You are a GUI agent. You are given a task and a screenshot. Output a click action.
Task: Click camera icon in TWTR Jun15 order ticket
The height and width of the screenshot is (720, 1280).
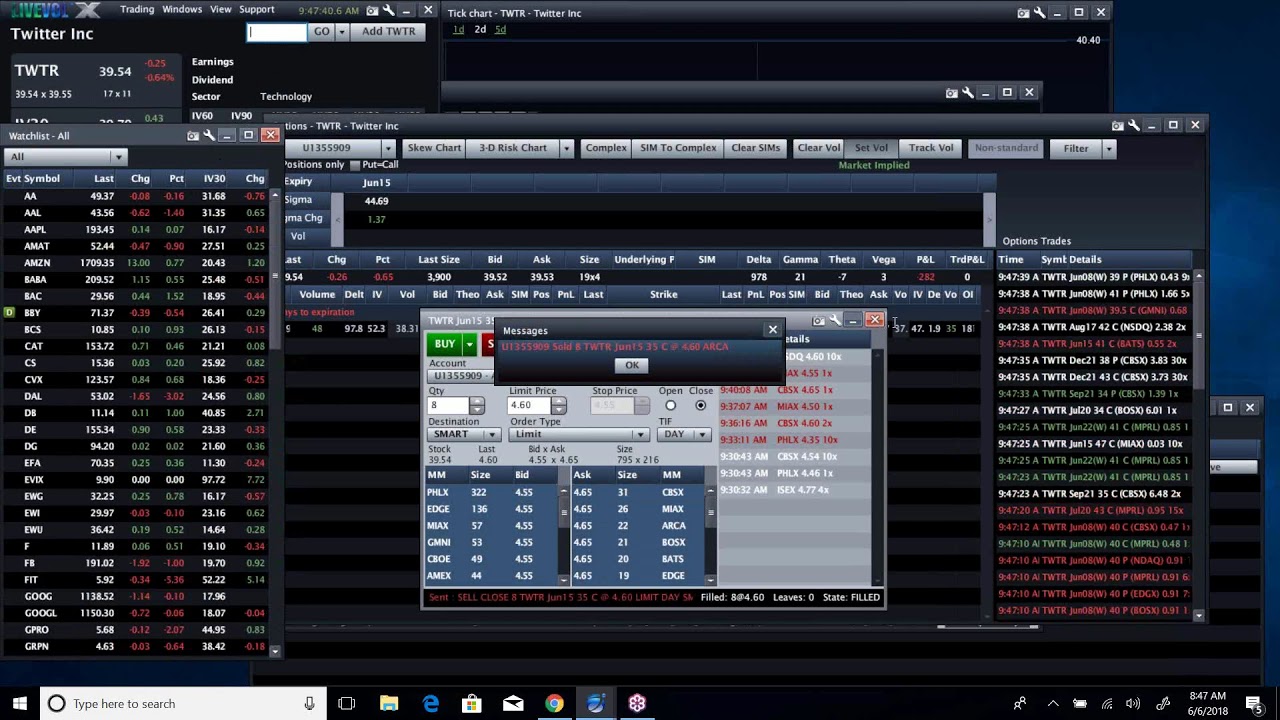tap(819, 320)
